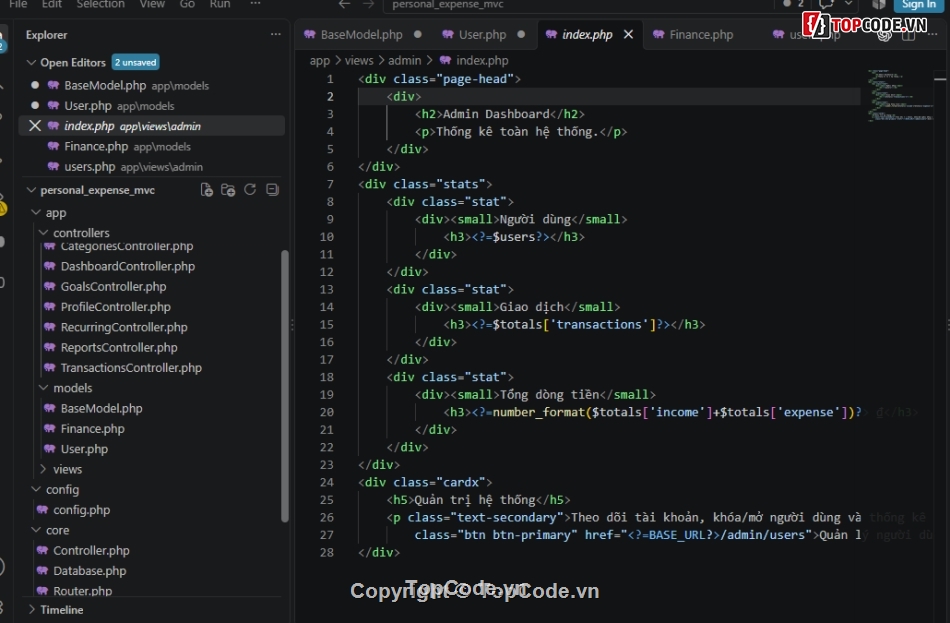Open ReportsController.php file
The height and width of the screenshot is (623, 950).
tap(119, 347)
